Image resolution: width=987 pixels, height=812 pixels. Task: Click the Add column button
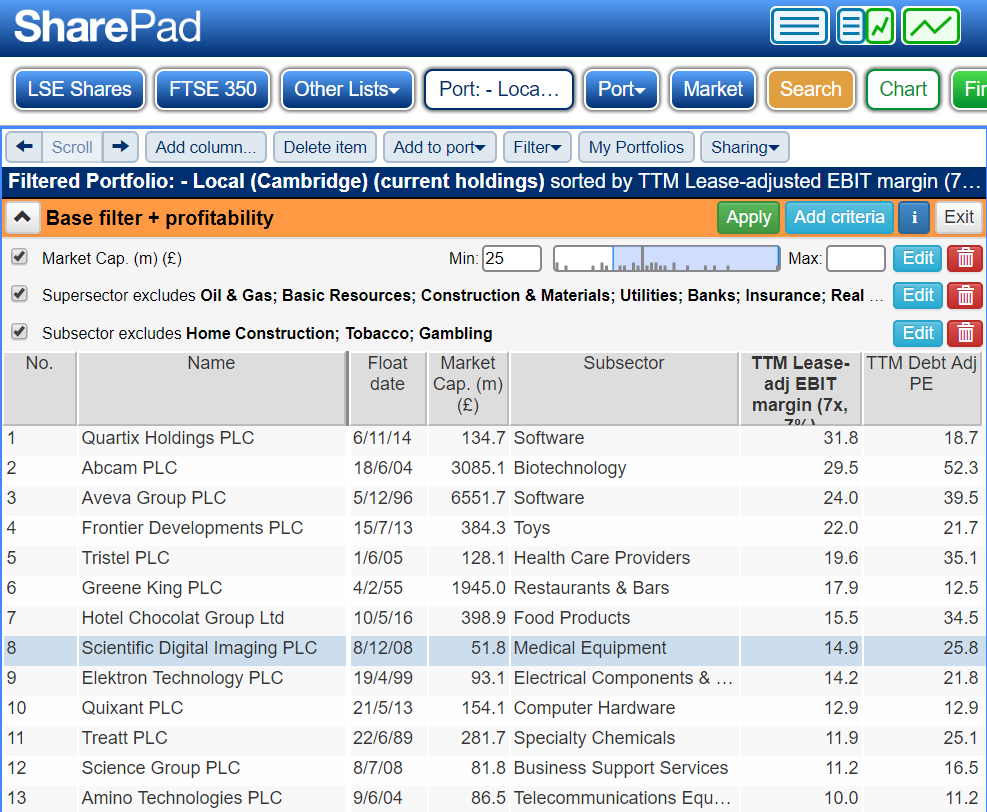tap(206, 147)
